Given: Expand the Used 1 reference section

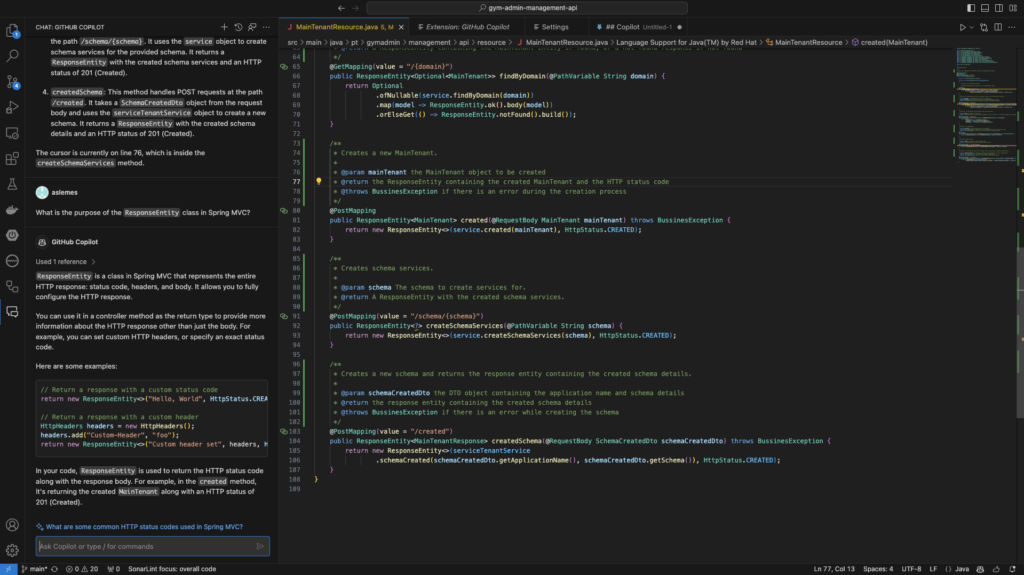Looking at the screenshot, I should [x=65, y=262].
